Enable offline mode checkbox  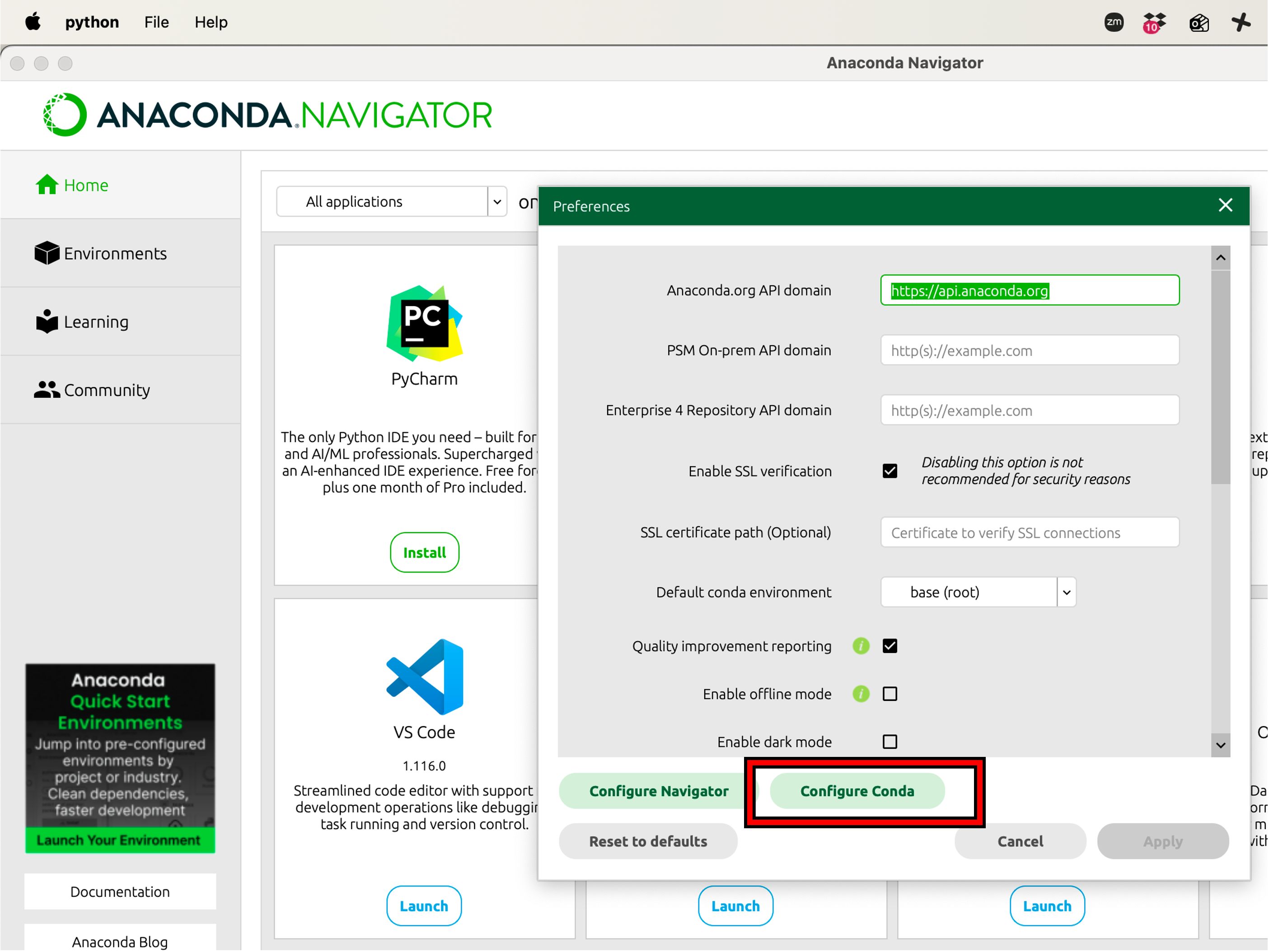(x=890, y=695)
